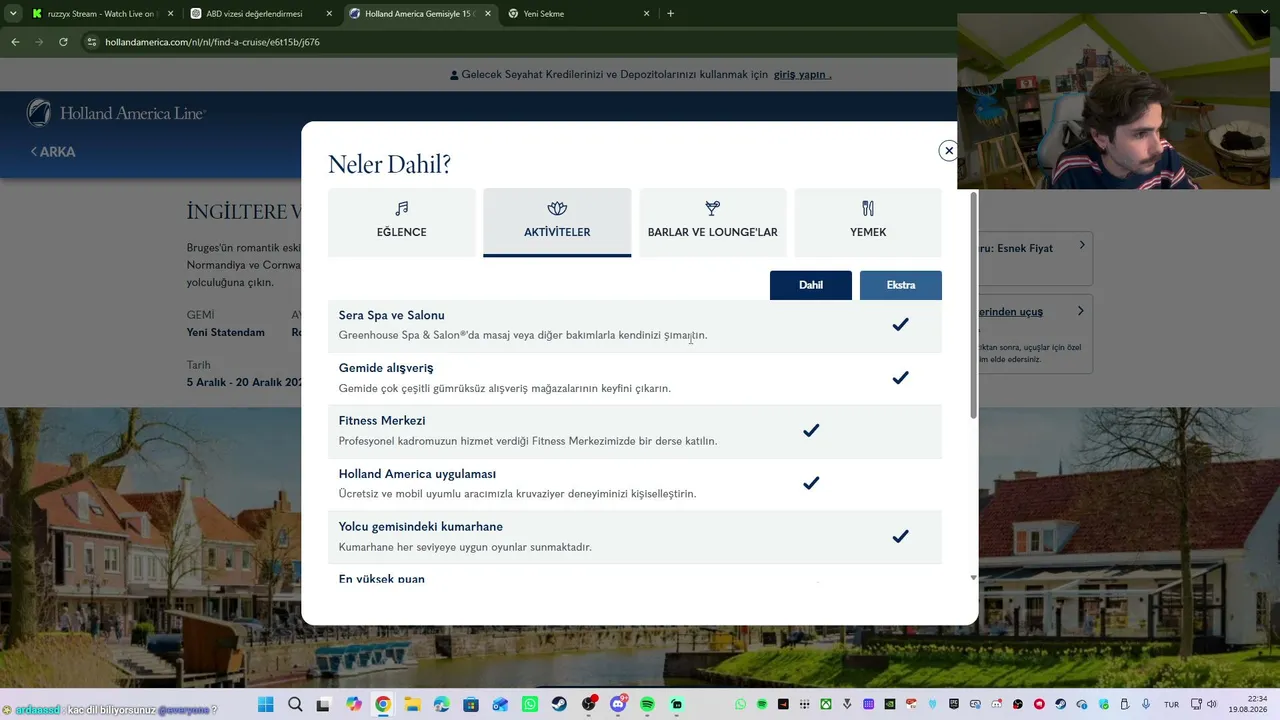The width and height of the screenshot is (1280, 720).
Task: Go back in the browser
Action: click(15, 42)
